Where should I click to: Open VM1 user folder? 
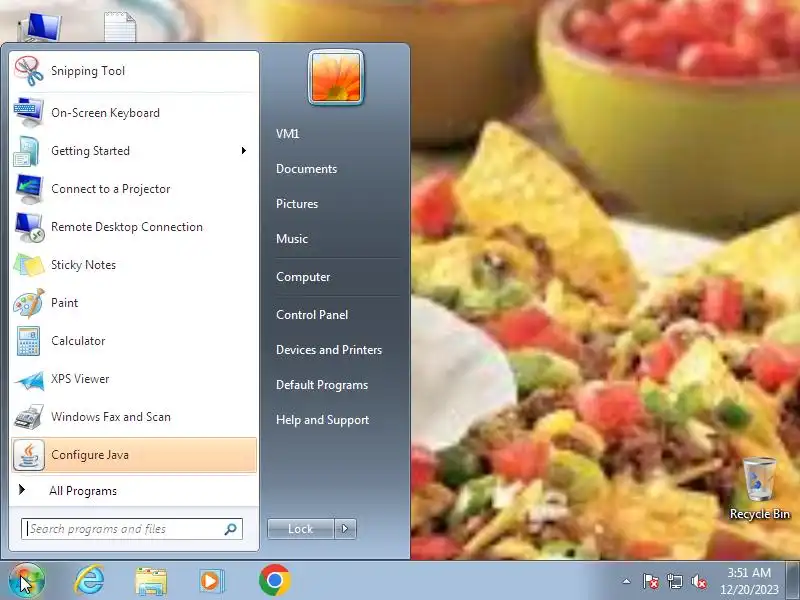tap(288, 134)
